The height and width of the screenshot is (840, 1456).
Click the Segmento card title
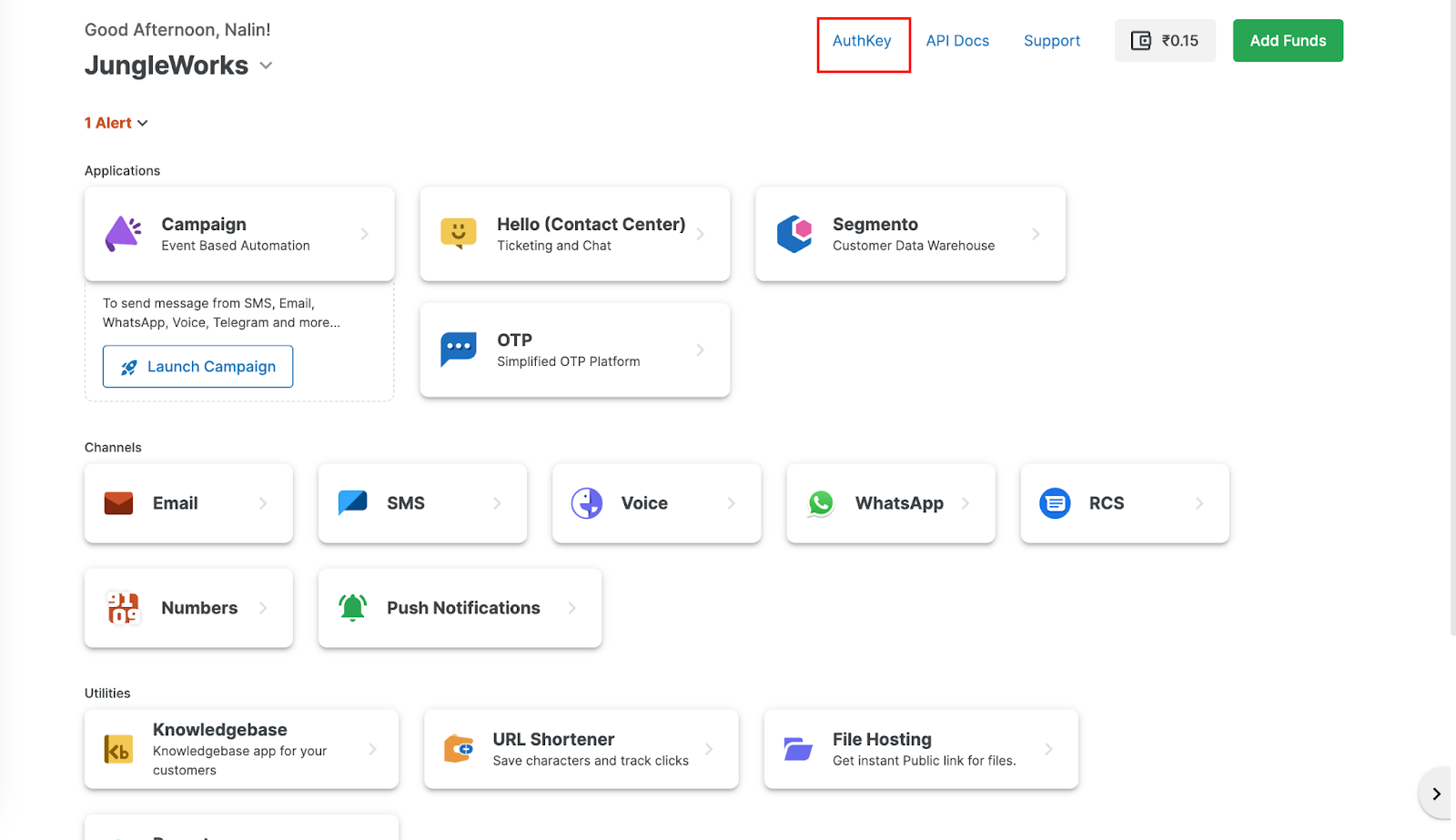875,224
